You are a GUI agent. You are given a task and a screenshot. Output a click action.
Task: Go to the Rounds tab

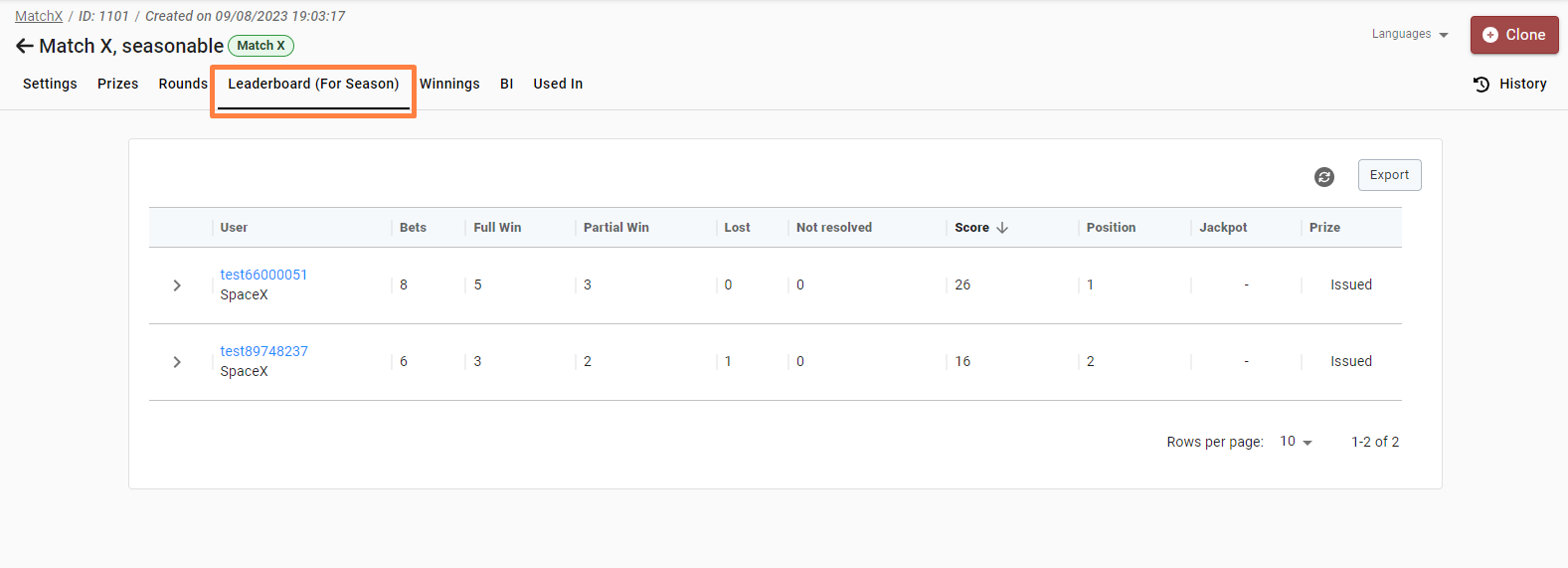pos(183,85)
